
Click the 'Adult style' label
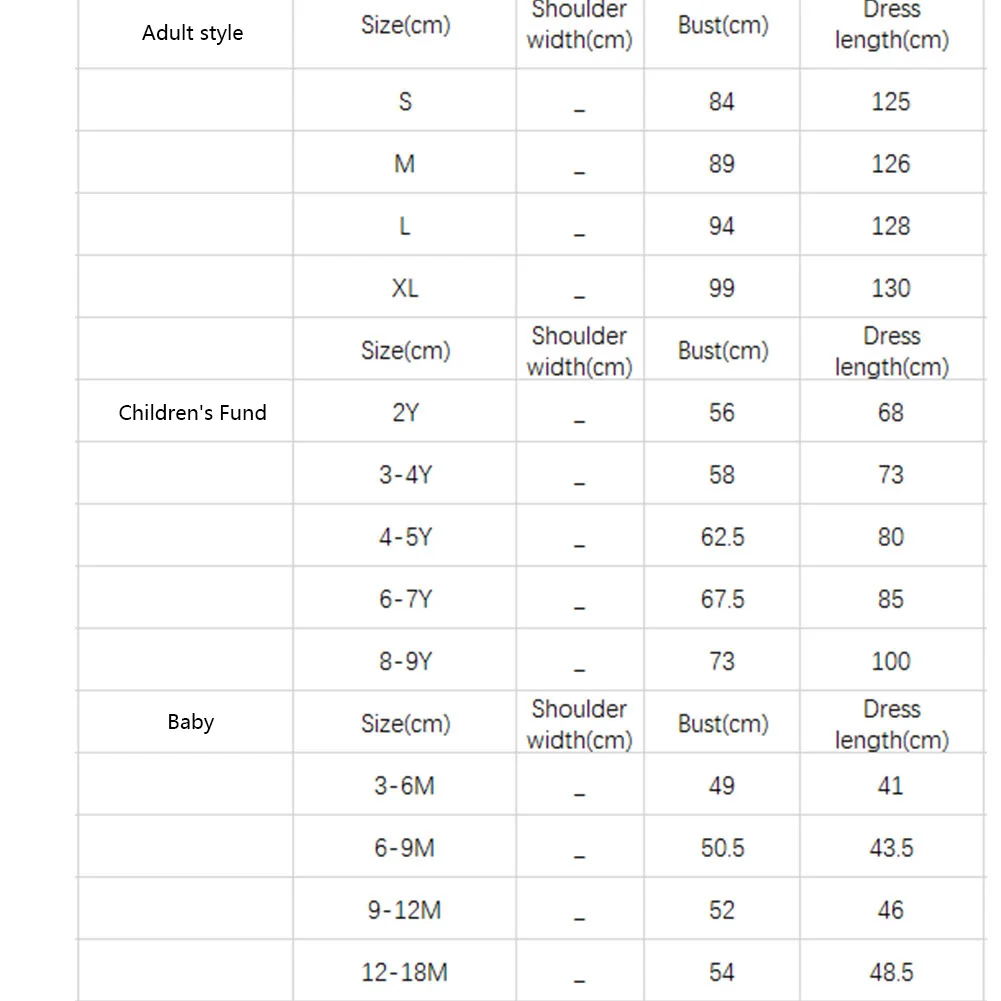click(192, 33)
